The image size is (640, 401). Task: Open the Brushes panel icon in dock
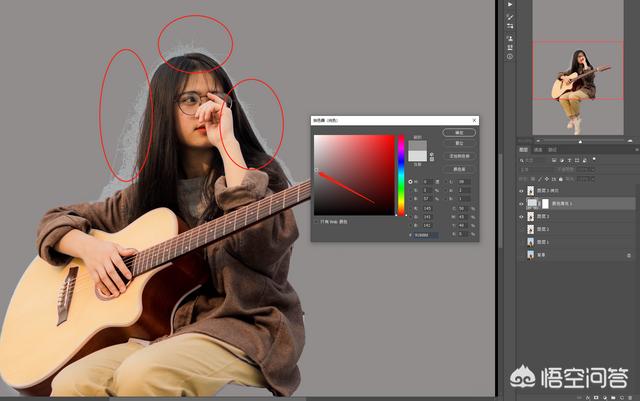point(510,16)
